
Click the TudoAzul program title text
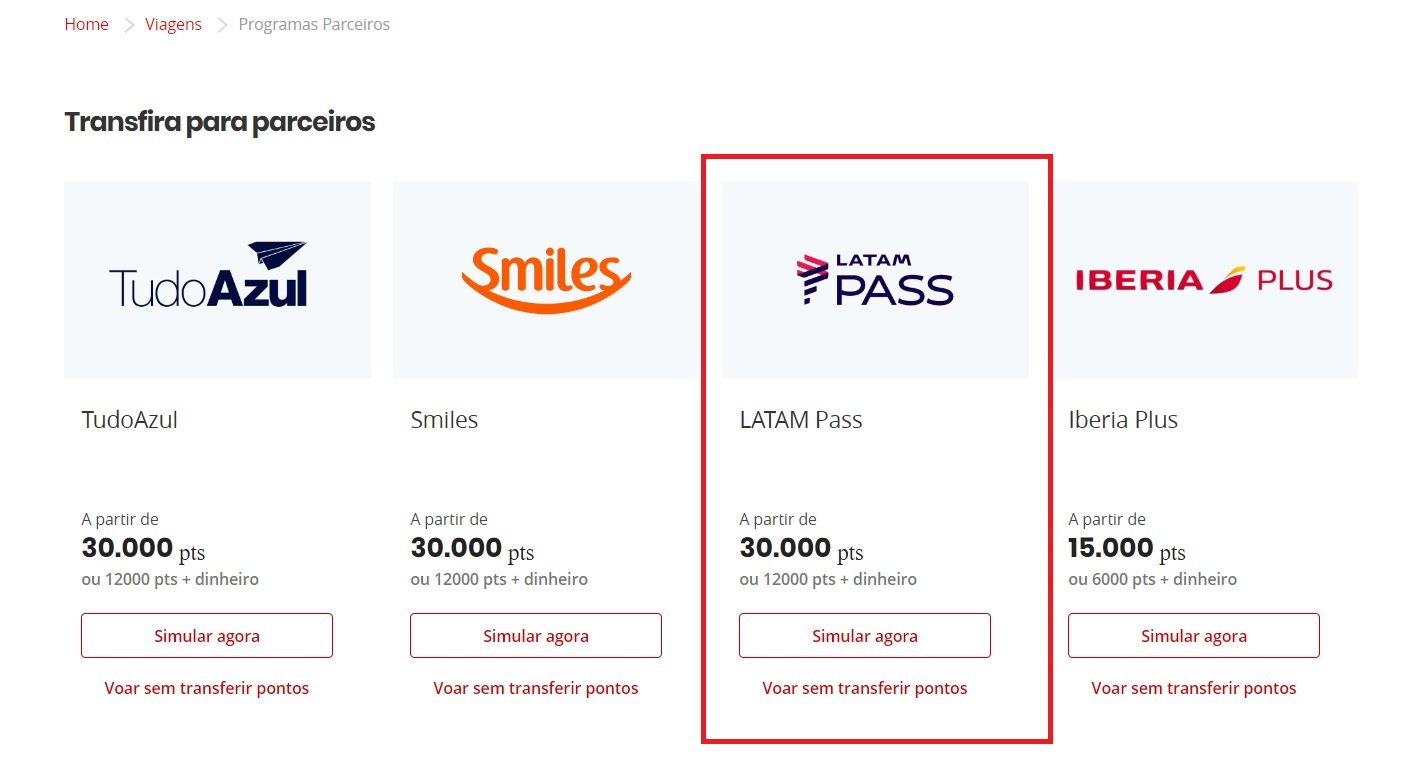point(129,420)
